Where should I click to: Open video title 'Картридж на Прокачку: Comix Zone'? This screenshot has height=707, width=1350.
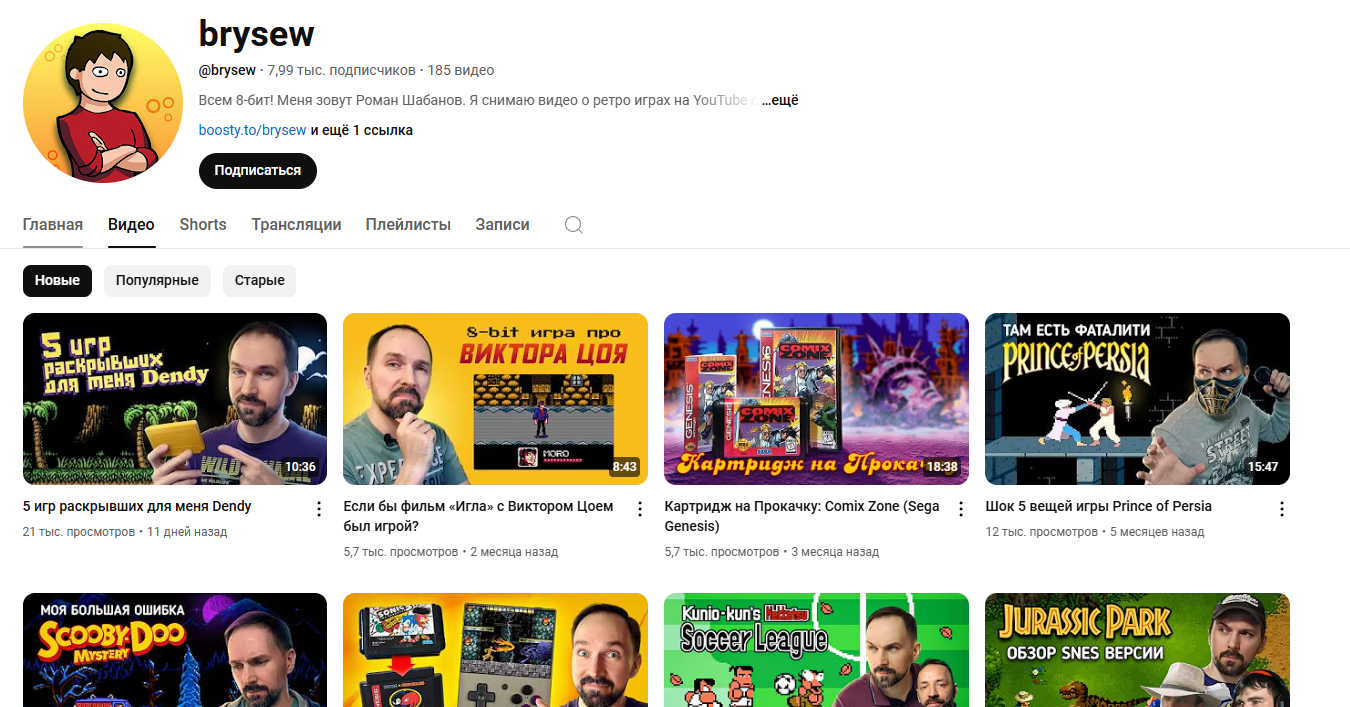pyautogui.click(x=802, y=516)
